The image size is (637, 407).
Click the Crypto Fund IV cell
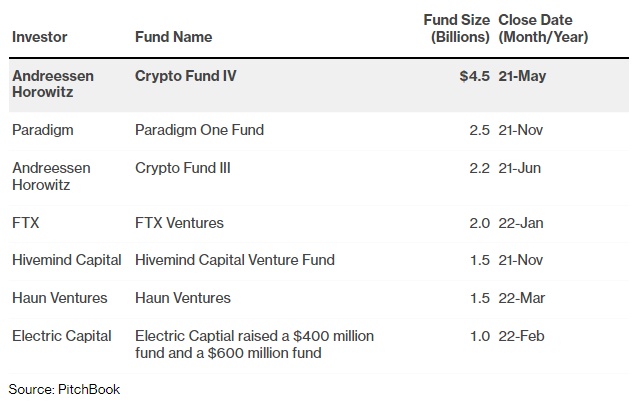click(x=186, y=75)
